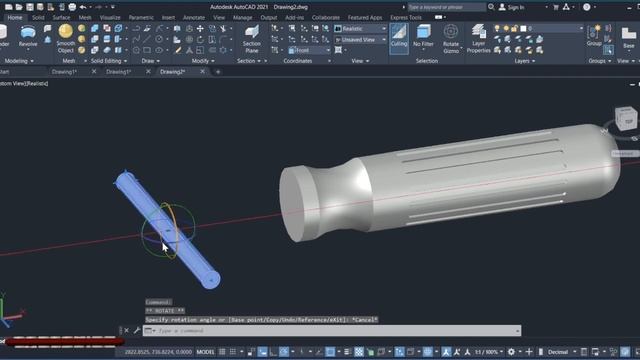Image resolution: width=640 pixels, height=360 pixels.
Task: Click the Base view tool
Action: pyautogui.click(x=629, y=38)
